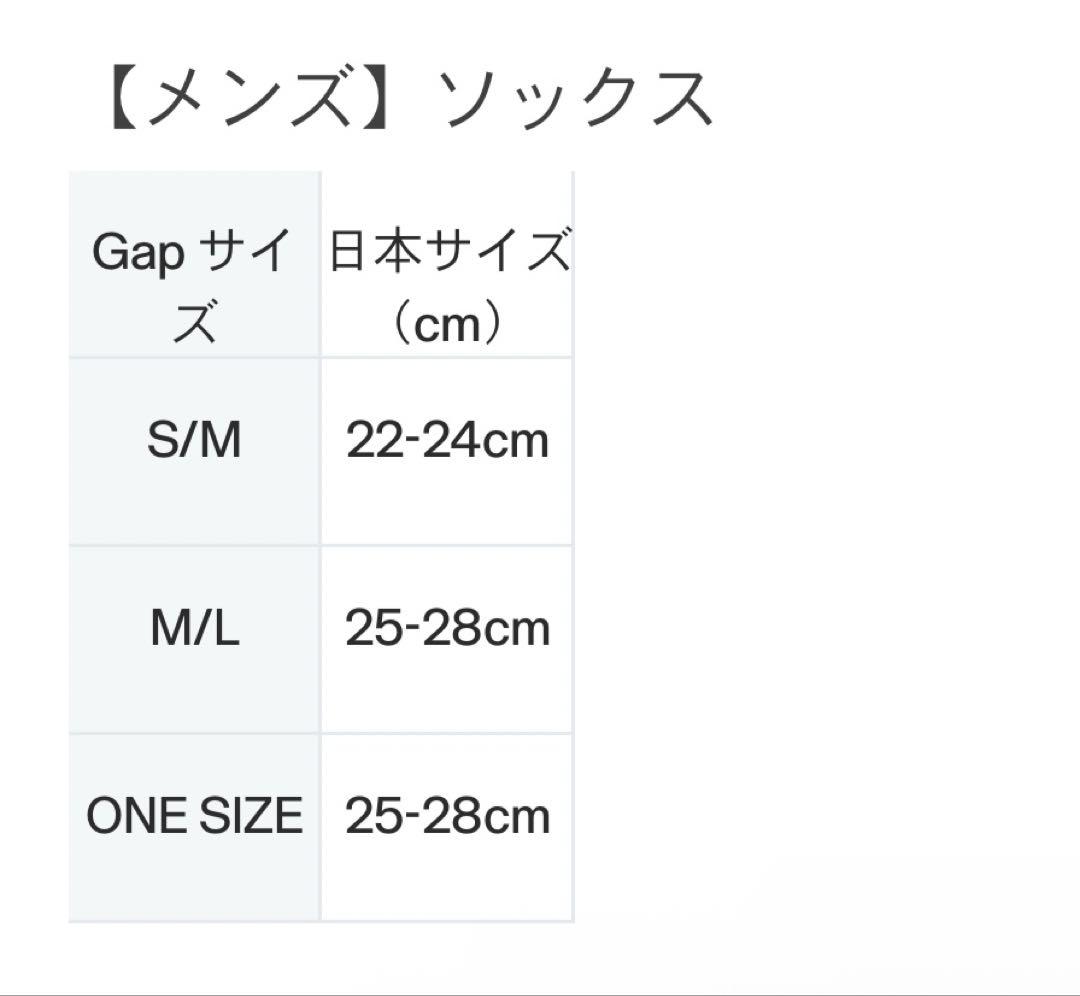
Task: Click the S/M size cell
Action: (x=194, y=440)
